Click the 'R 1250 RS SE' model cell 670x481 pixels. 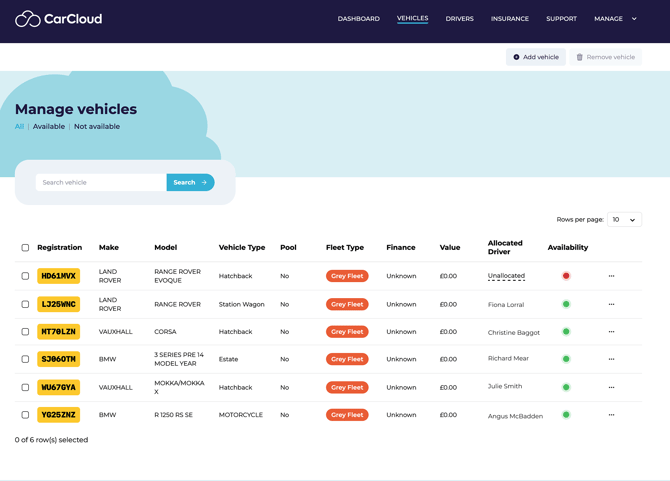[x=173, y=415]
